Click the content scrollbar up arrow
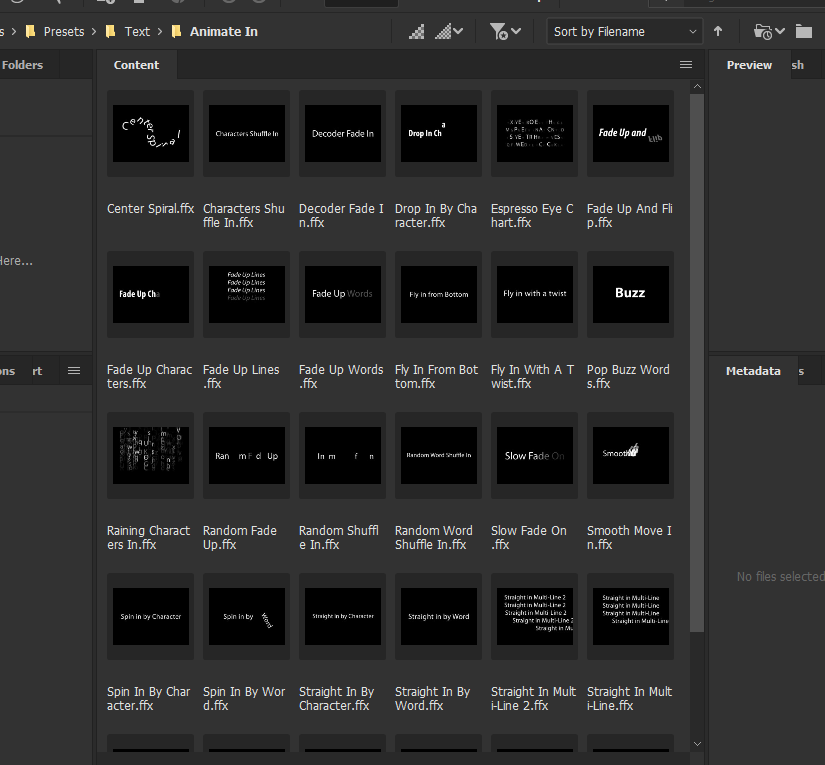 tap(697, 86)
